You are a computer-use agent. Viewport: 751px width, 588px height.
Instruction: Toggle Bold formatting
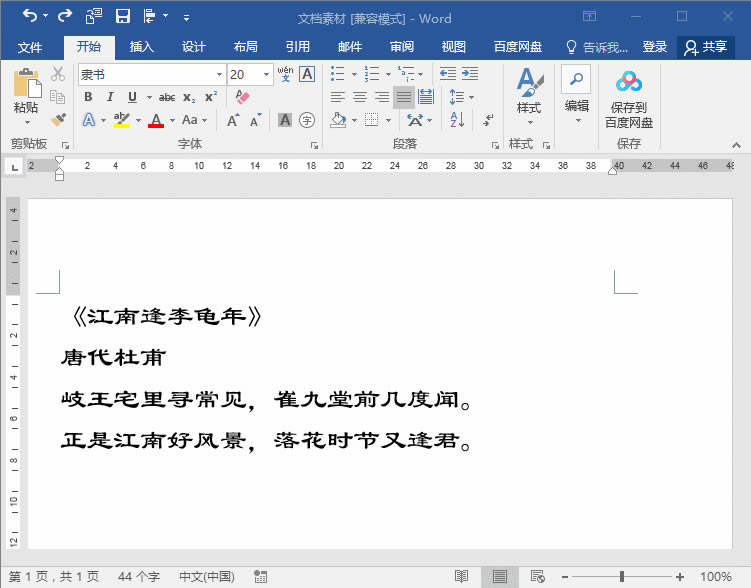tap(88, 97)
